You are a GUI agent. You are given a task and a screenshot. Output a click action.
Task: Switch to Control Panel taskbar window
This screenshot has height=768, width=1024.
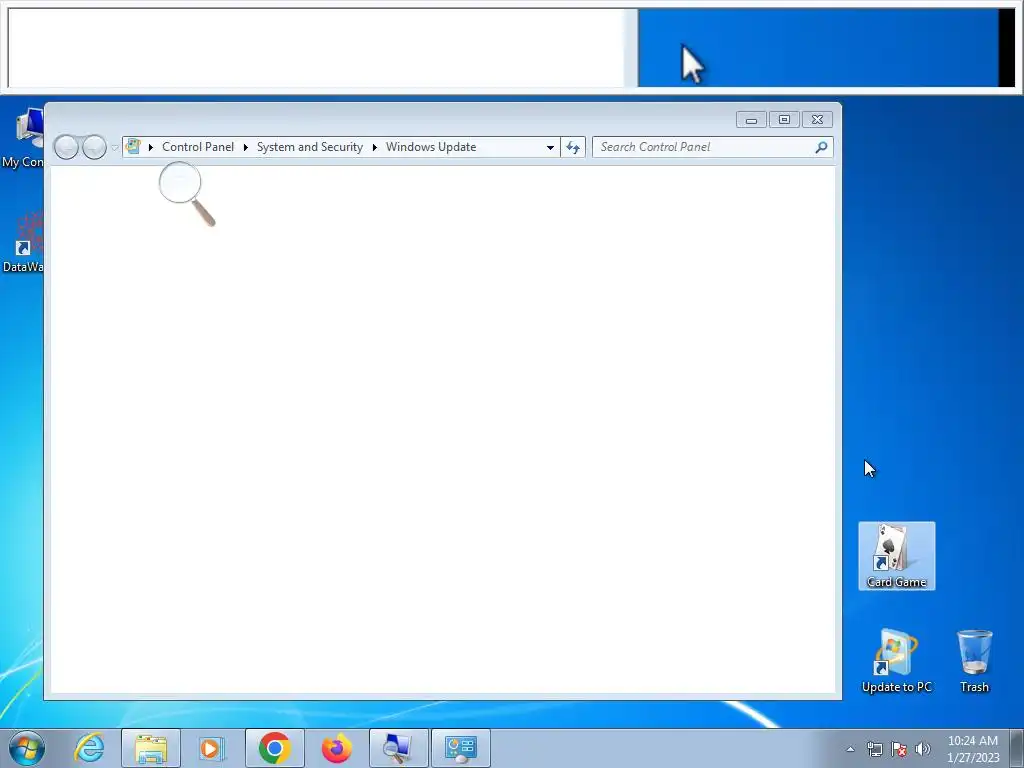[x=461, y=748]
